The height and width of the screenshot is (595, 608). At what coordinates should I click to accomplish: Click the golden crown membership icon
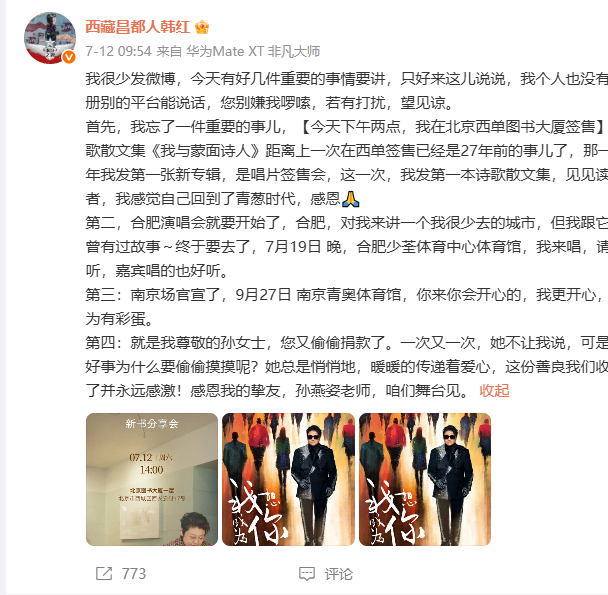pyautogui.click(x=202, y=27)
